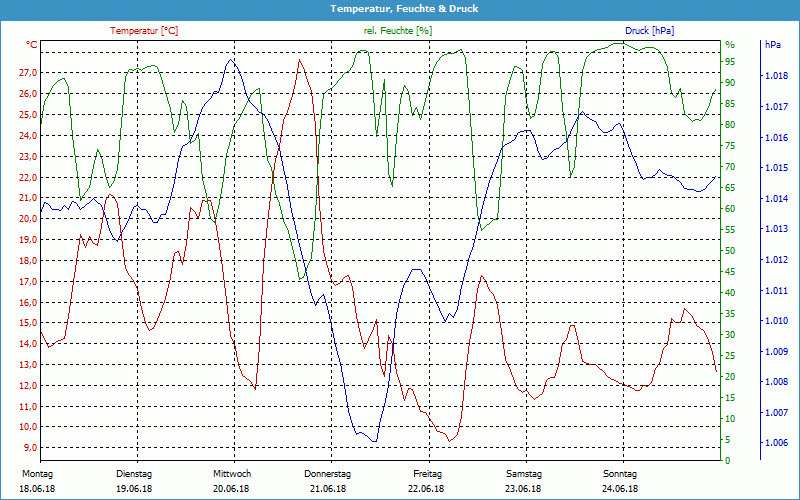Image resolution: width=800 pixels, height=500 pixels.
Task: Click temperature axis value 17,0
Action: pos(28,282)
